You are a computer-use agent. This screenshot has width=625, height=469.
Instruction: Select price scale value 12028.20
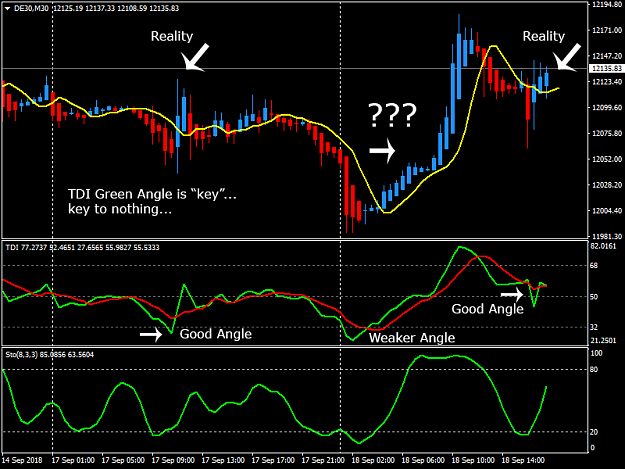click(x=607, y=185)
